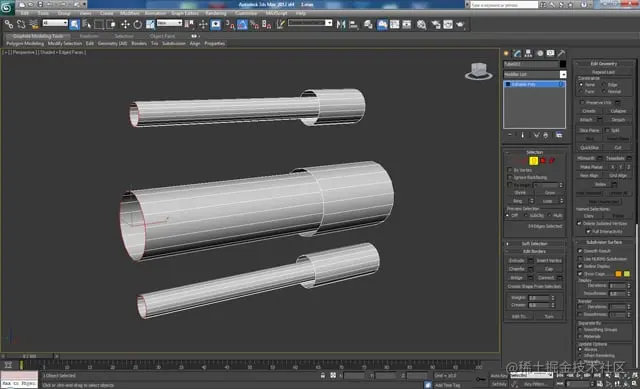Select the Edge constraint radio button

click(x=604, y=84)
